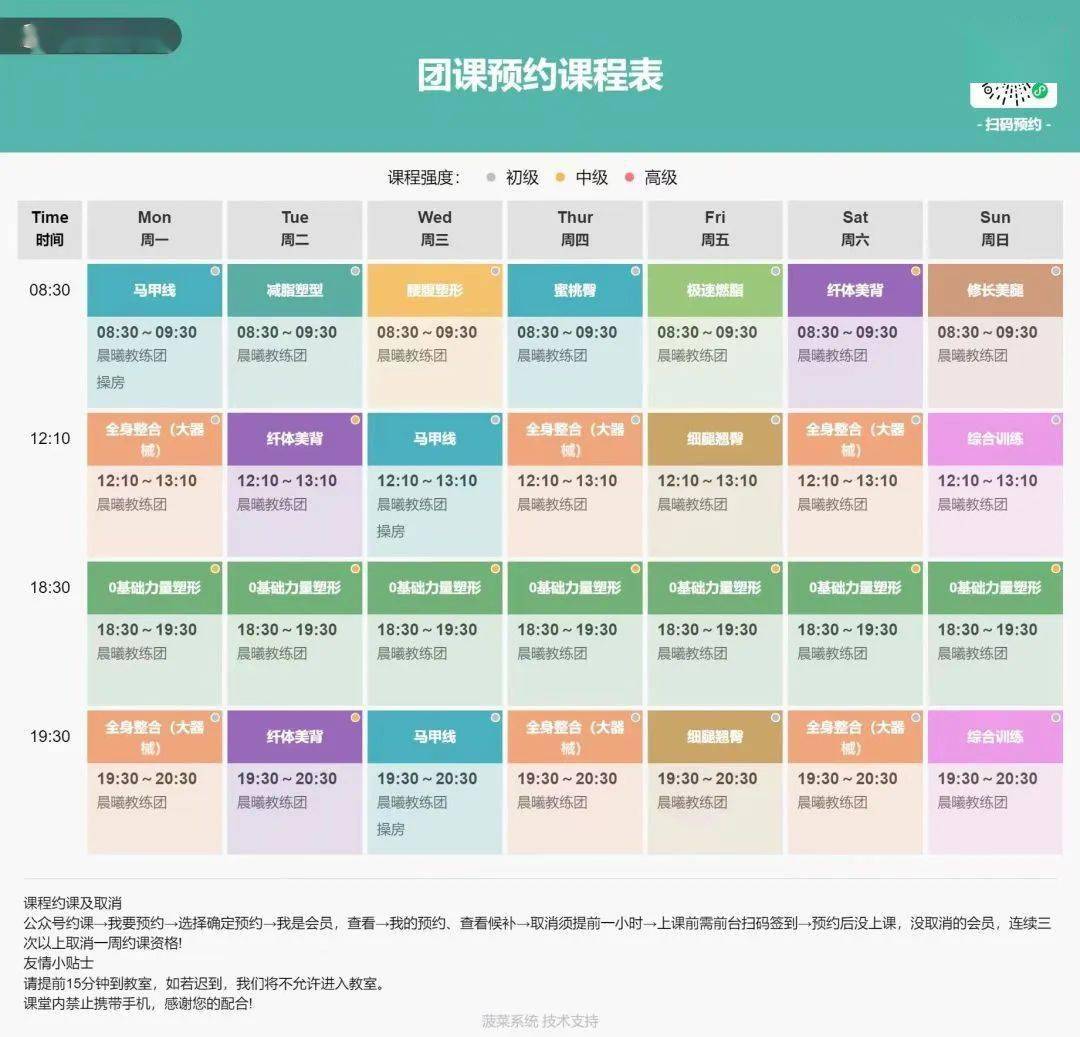
Task: Select the Mon 周一 column header
Action: [x=154, y=229]
